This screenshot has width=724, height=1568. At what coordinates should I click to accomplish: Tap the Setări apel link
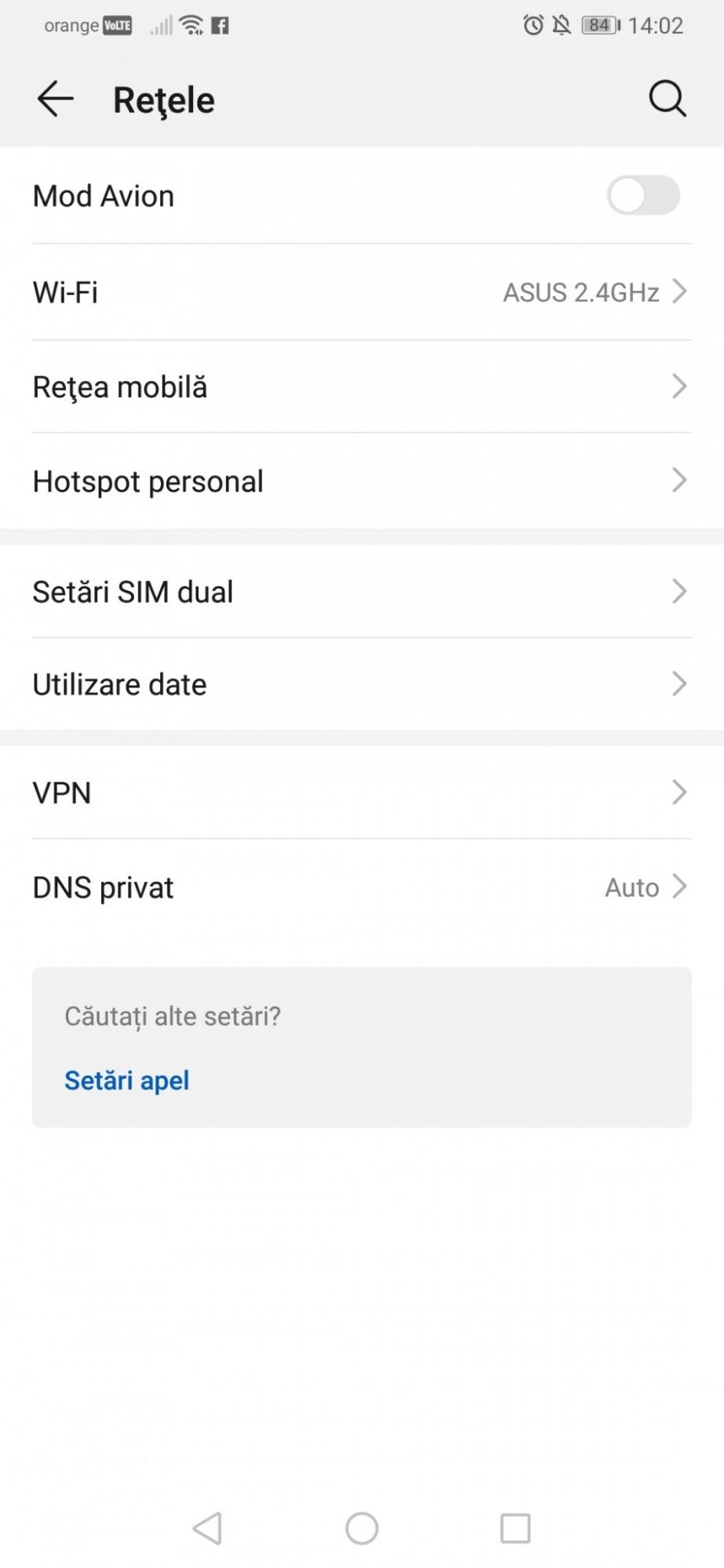tap(126, 1080)
